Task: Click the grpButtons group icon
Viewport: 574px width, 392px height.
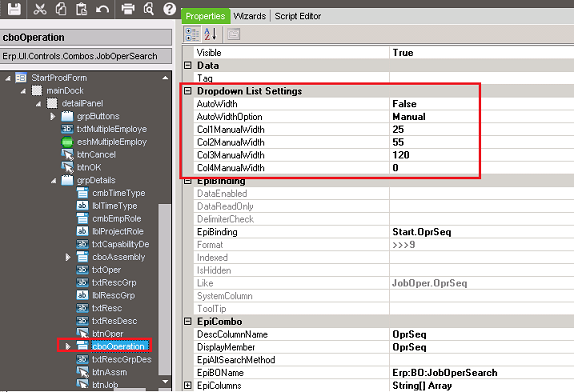Action: 67,116
